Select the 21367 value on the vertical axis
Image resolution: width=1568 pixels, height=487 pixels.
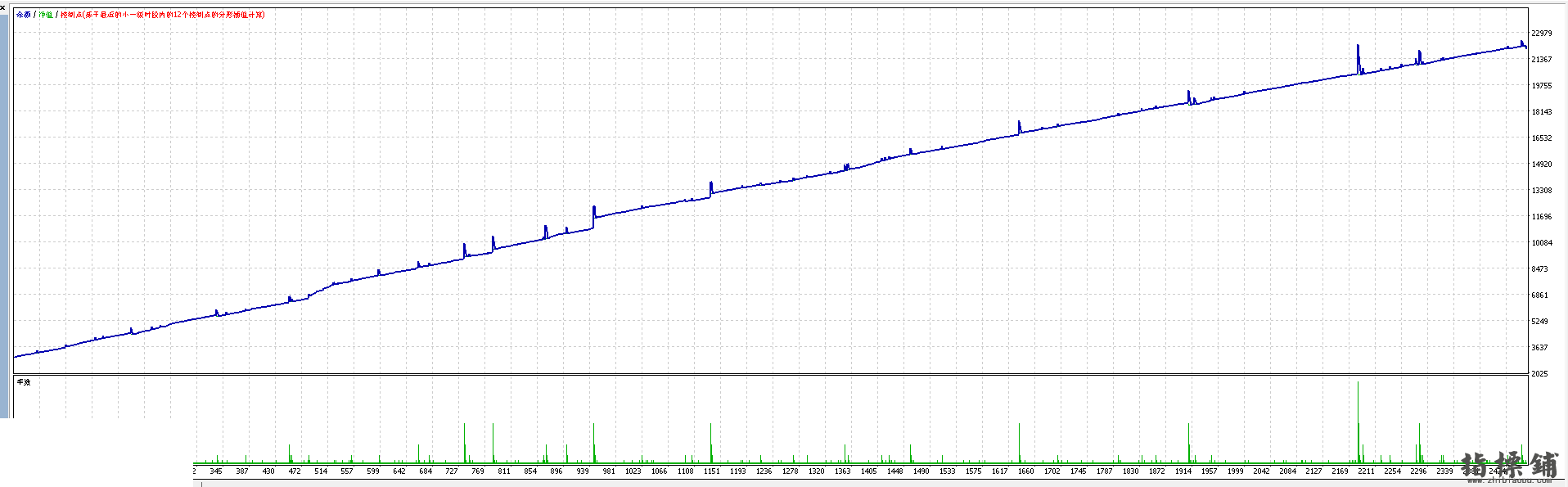[1542, 60]
